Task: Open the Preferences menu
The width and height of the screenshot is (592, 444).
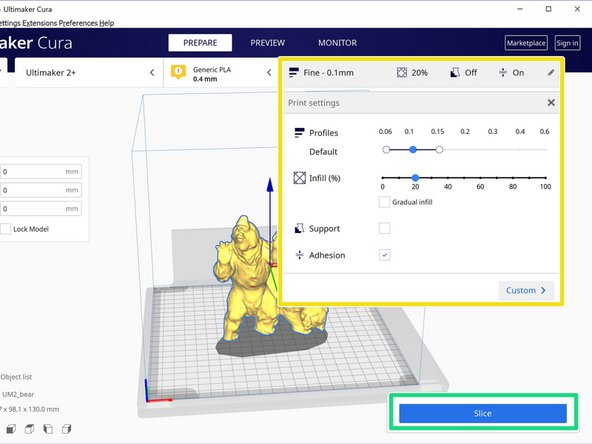Action: 78,23
